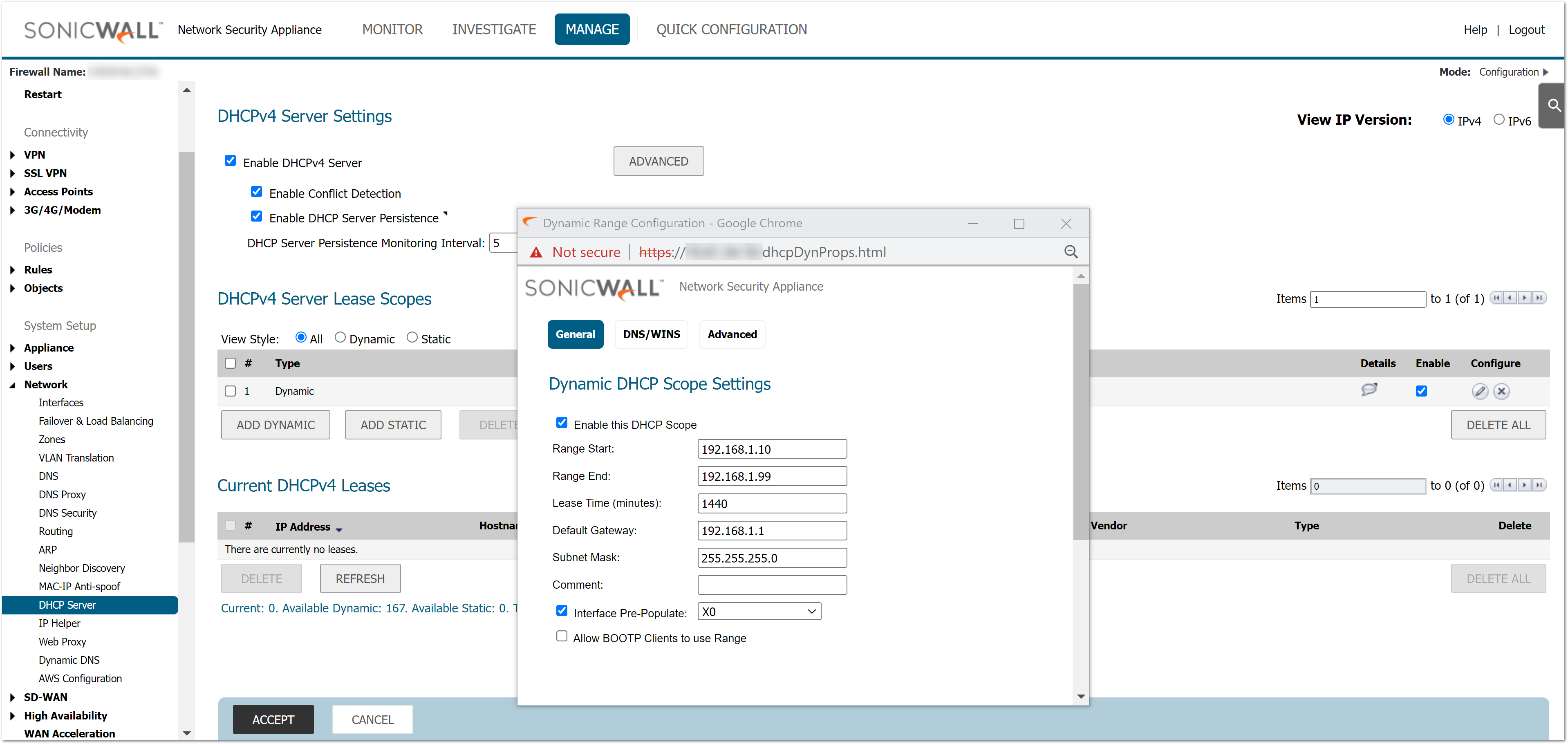Click the ADD DYNAMIC button
1568x744 pixels.
[275, 425]
